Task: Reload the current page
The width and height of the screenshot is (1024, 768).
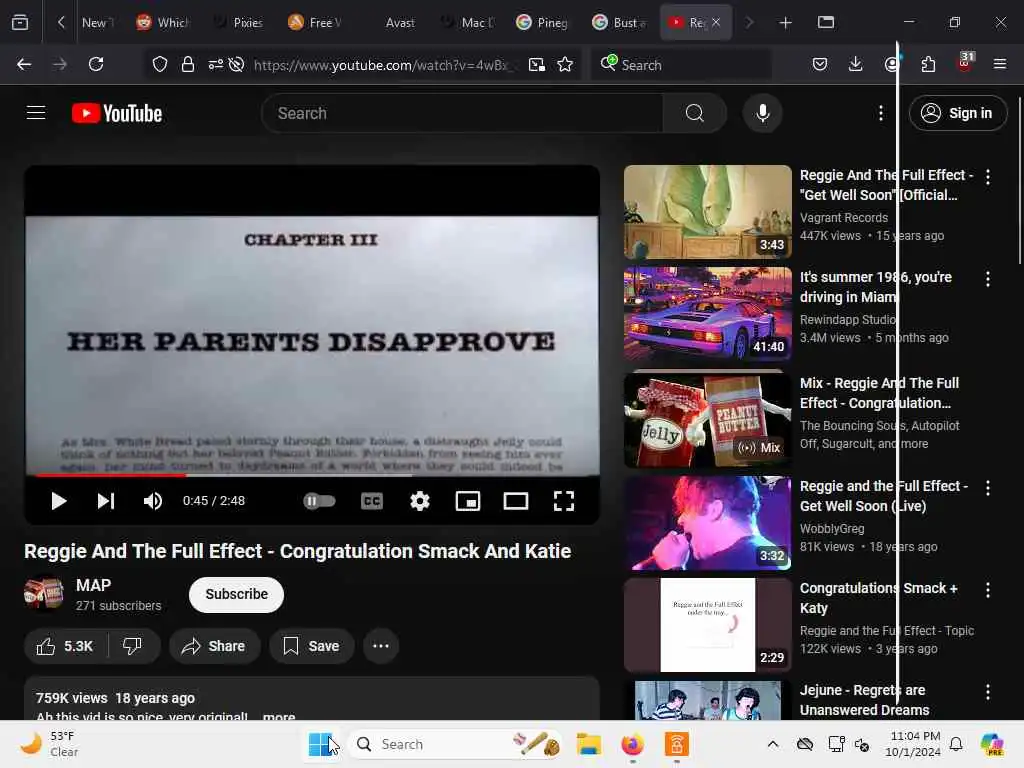Action: click(x=96, y=64)
